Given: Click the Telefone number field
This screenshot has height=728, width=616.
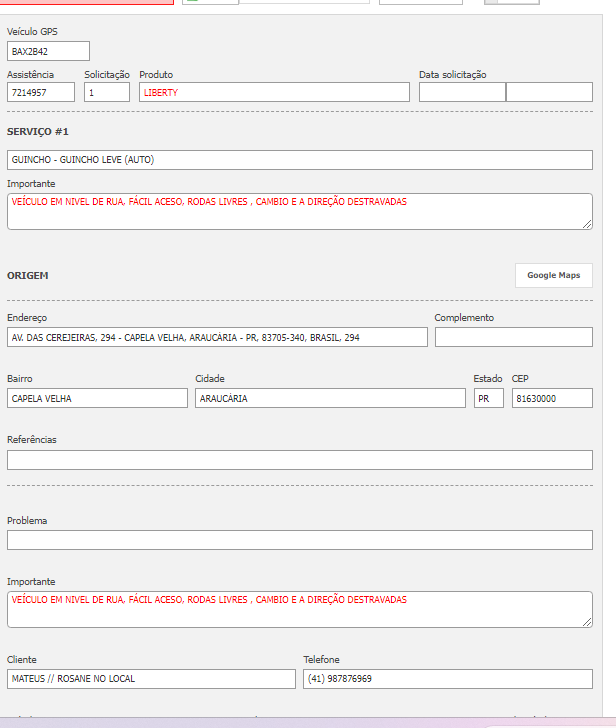Looking at the screenshot, I should coord(447,679).
